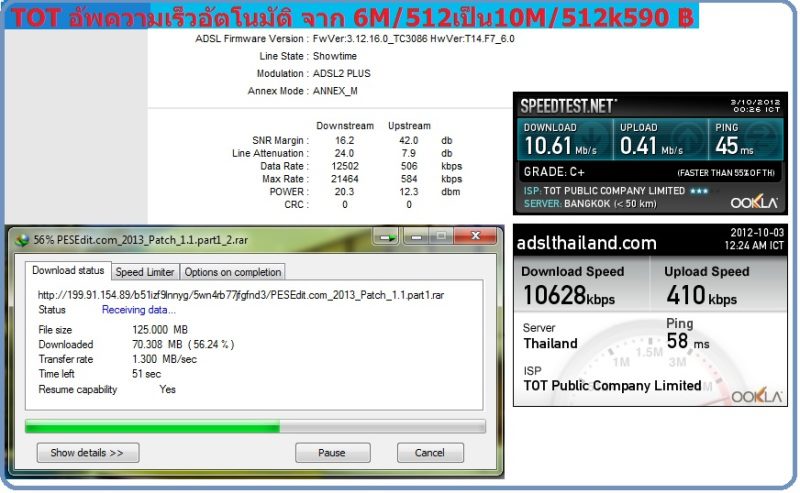The width and height of the screenshot is (800, 493).
Task: Click the Modulation value ADSL2 PLUS
Action: click(341, 73)
